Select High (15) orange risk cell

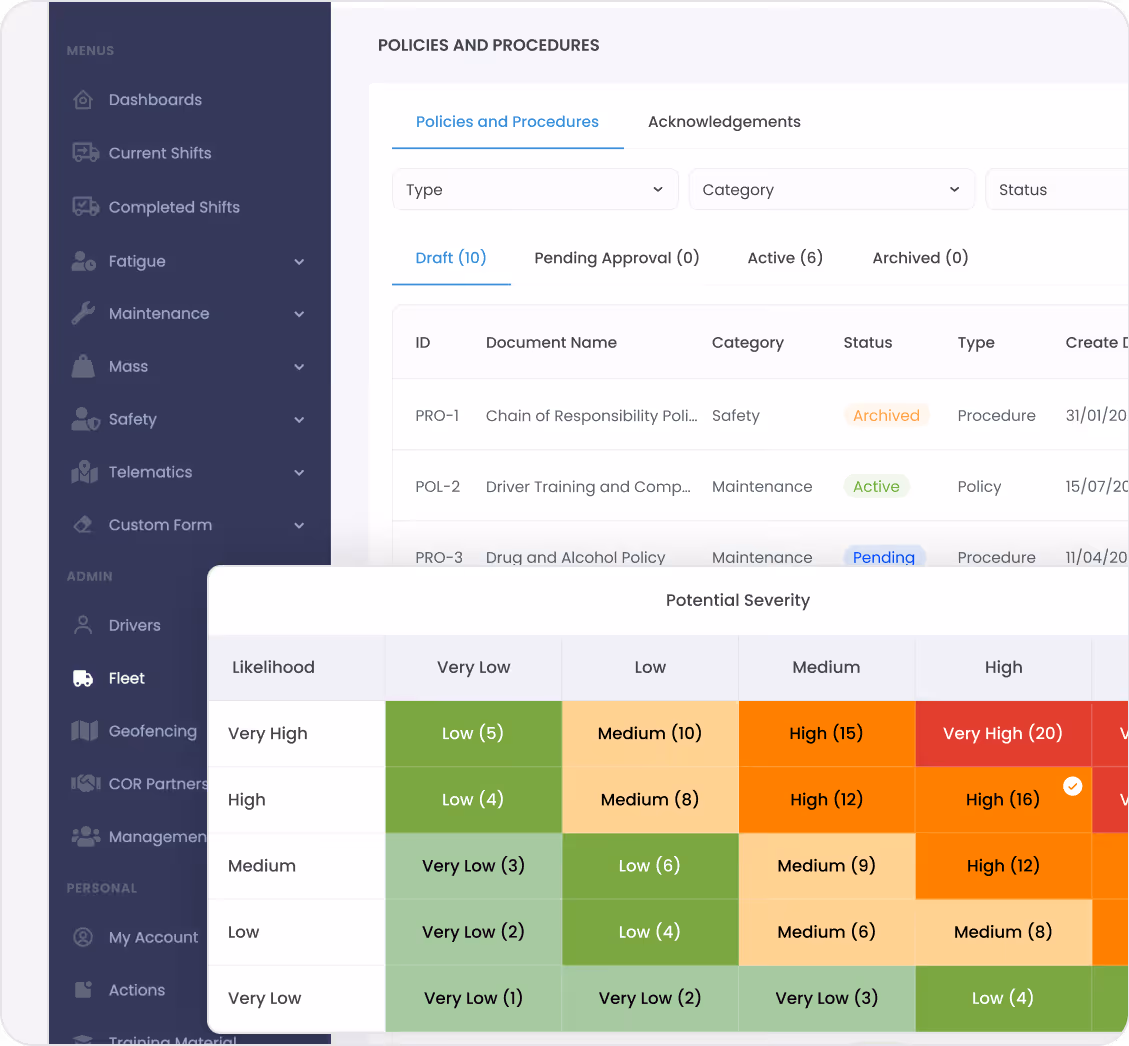827,733
